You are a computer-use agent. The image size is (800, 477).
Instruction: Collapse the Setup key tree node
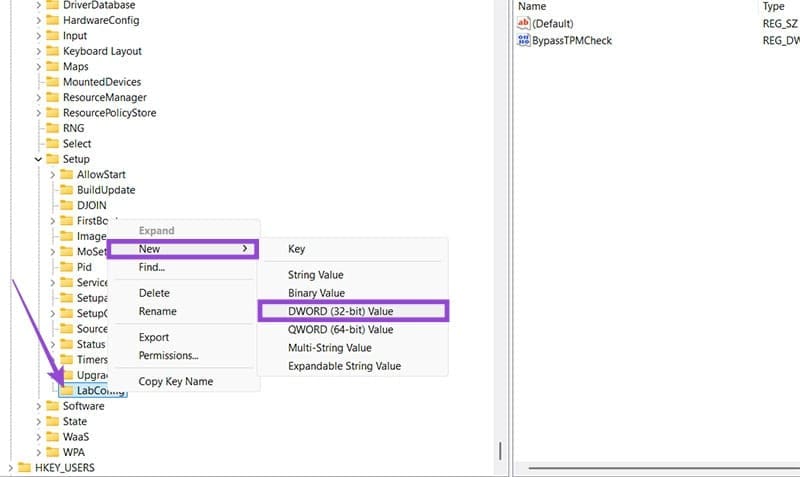point(38,159)
